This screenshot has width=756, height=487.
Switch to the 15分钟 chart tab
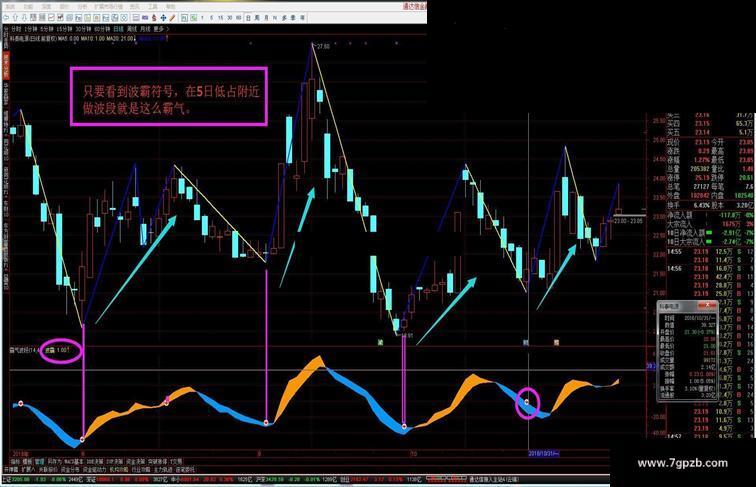(x=64, y=29)
